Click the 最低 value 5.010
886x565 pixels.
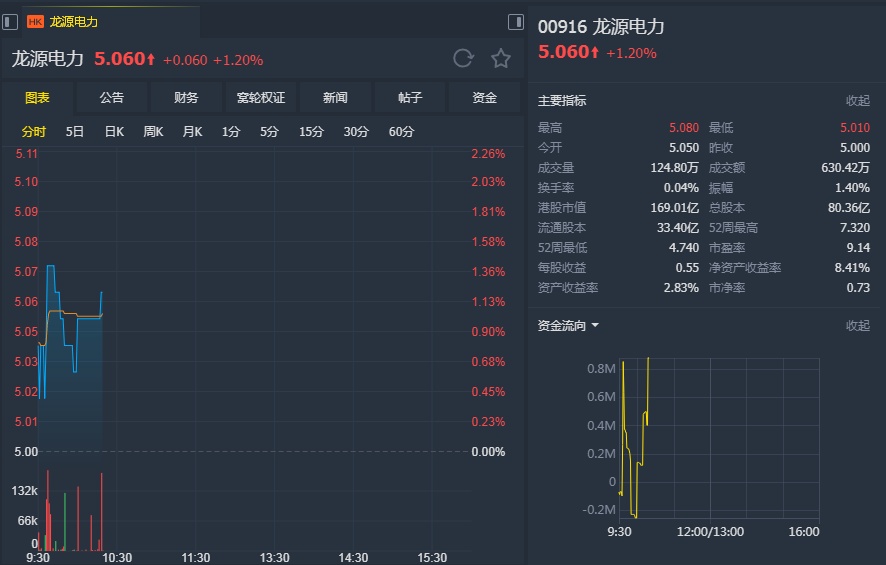pyautogui.click(x=855, y=128)
